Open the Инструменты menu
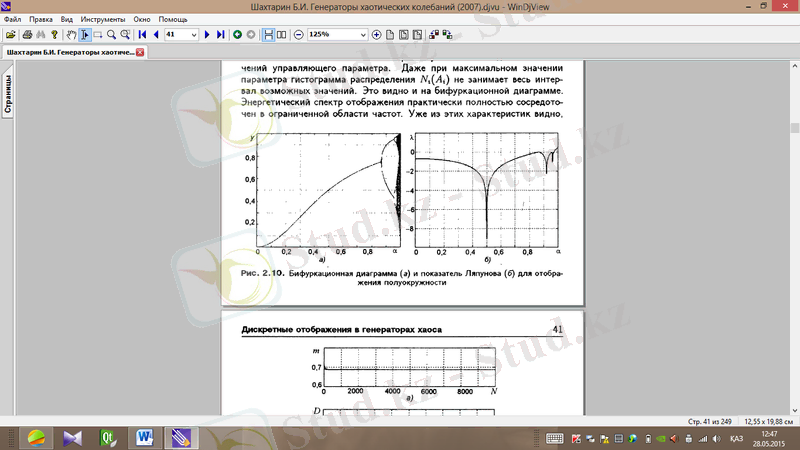This screenshot has height=450, width=800. click(105, 19)
